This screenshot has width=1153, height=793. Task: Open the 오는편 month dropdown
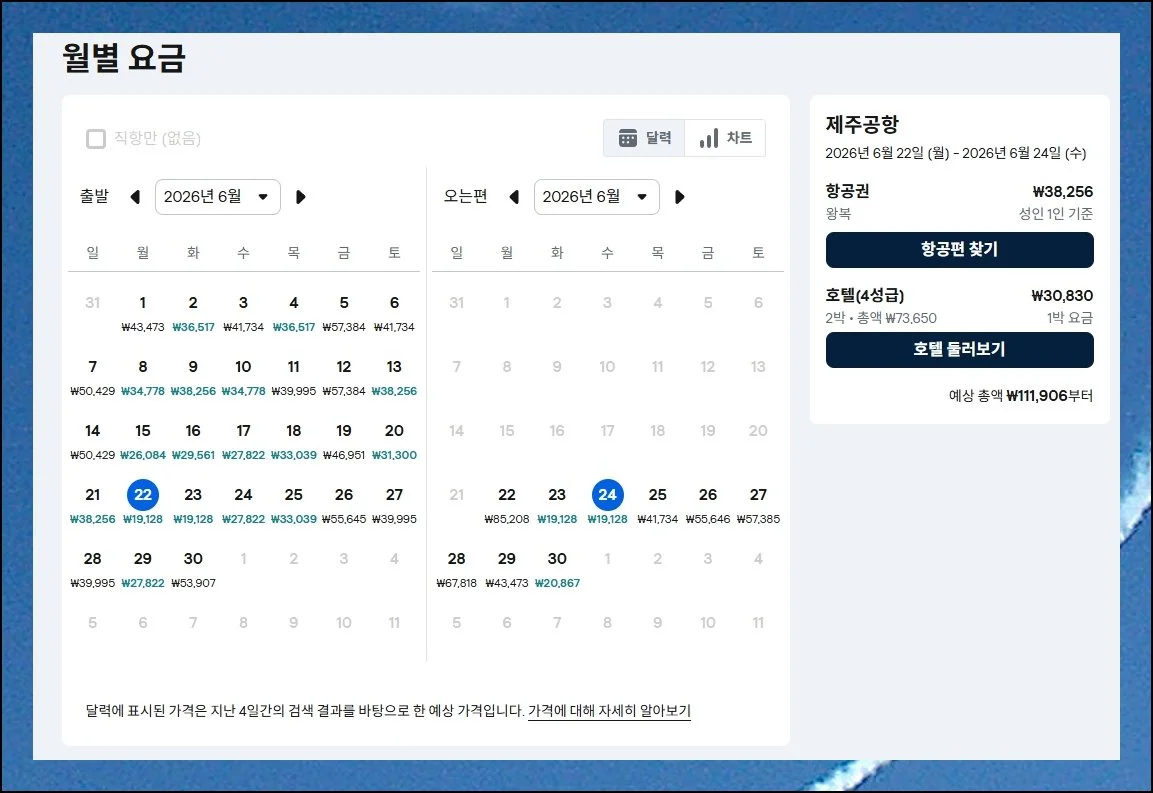point(597,197)
